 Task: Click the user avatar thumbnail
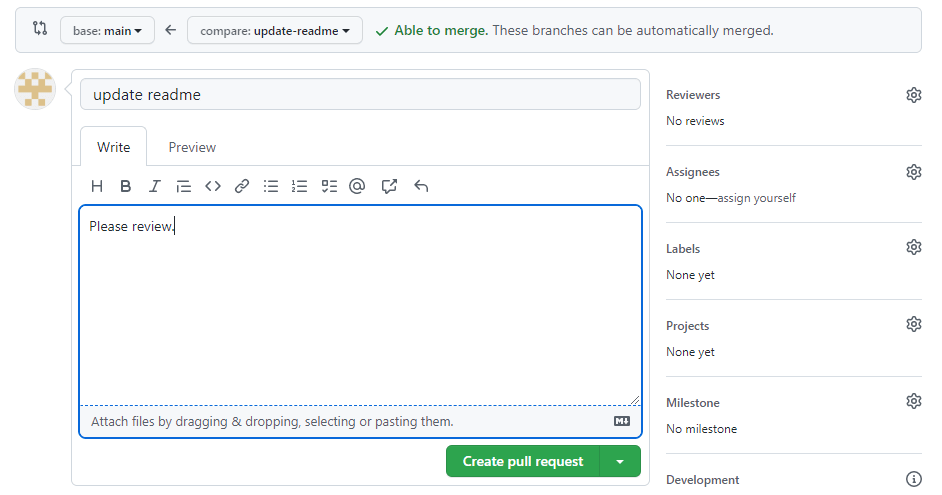click(35, 89)
